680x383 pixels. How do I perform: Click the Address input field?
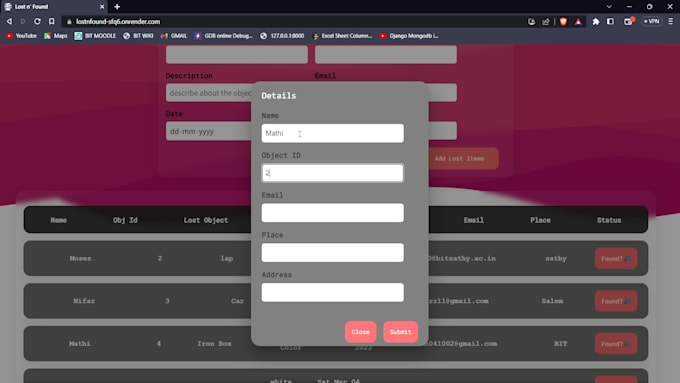[x=333, y=292]
